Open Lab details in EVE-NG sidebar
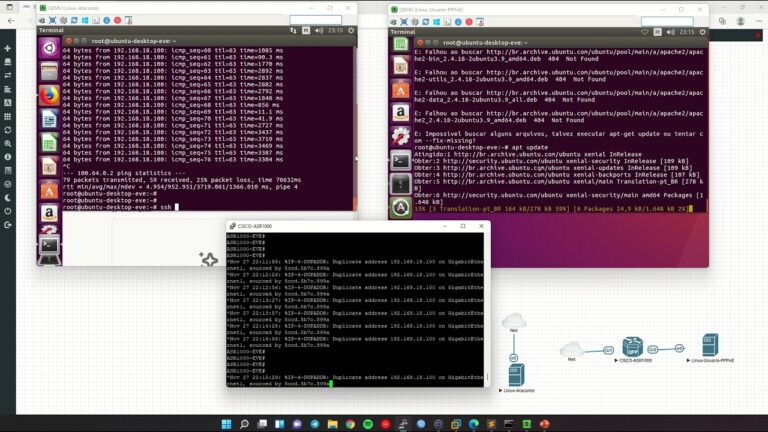Screen dimensions: 768x432 tap(7, 170)
